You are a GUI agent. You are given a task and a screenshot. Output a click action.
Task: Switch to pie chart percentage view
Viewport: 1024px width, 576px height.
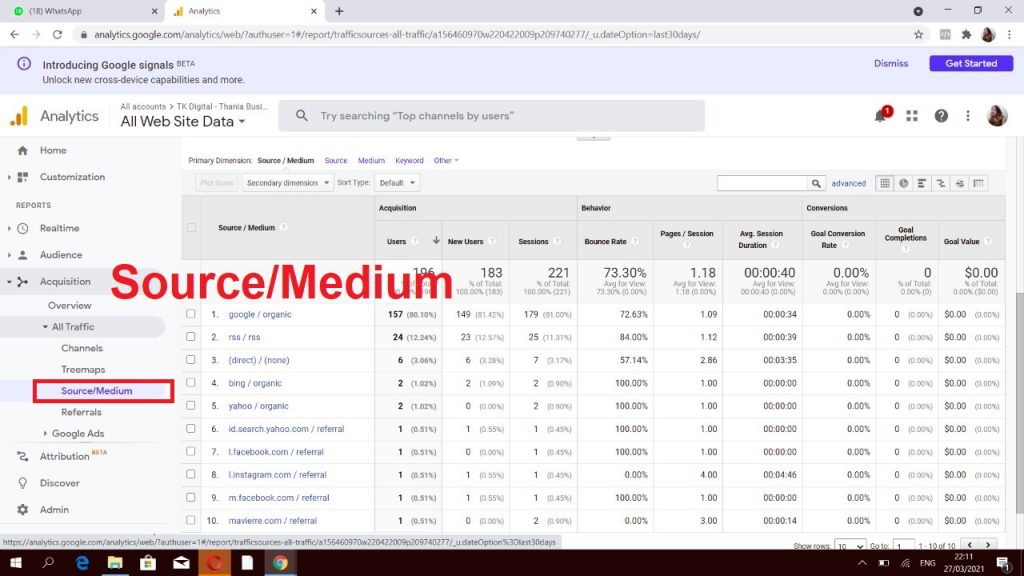point(903,183)
